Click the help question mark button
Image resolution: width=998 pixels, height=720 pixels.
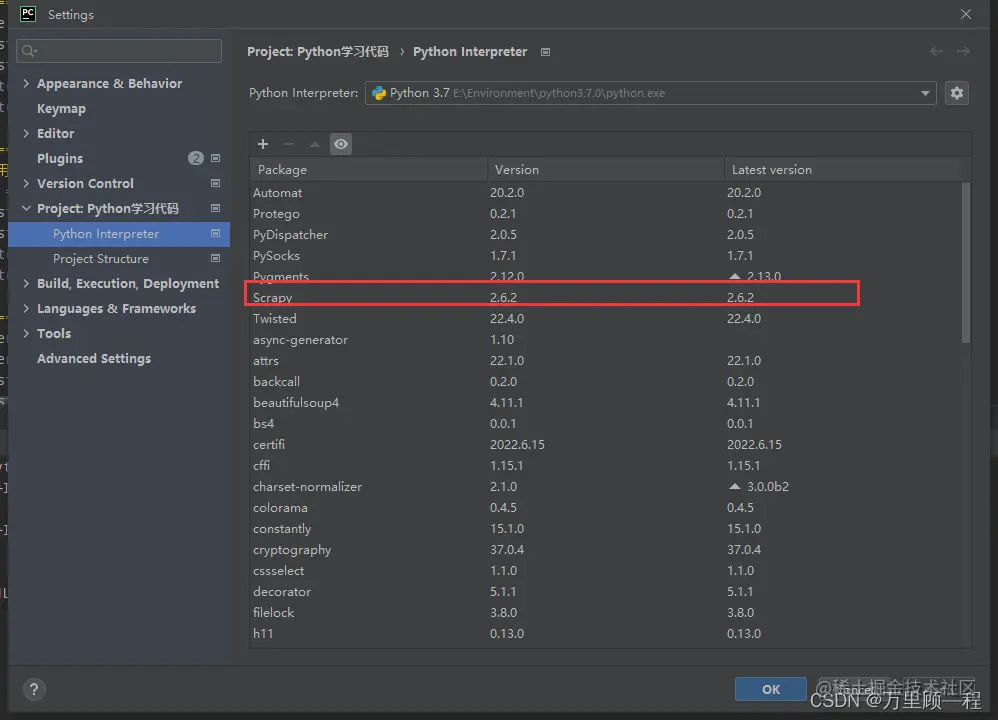click(34, 689)
